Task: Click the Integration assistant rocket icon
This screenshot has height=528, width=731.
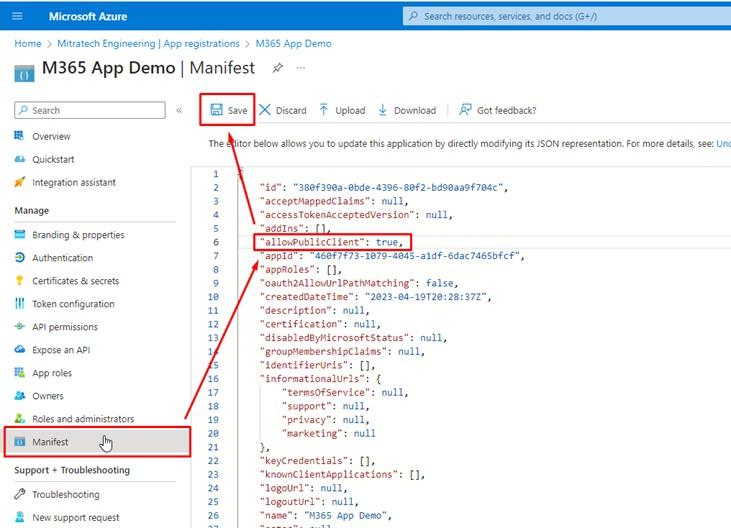Action: click(20, 182)
